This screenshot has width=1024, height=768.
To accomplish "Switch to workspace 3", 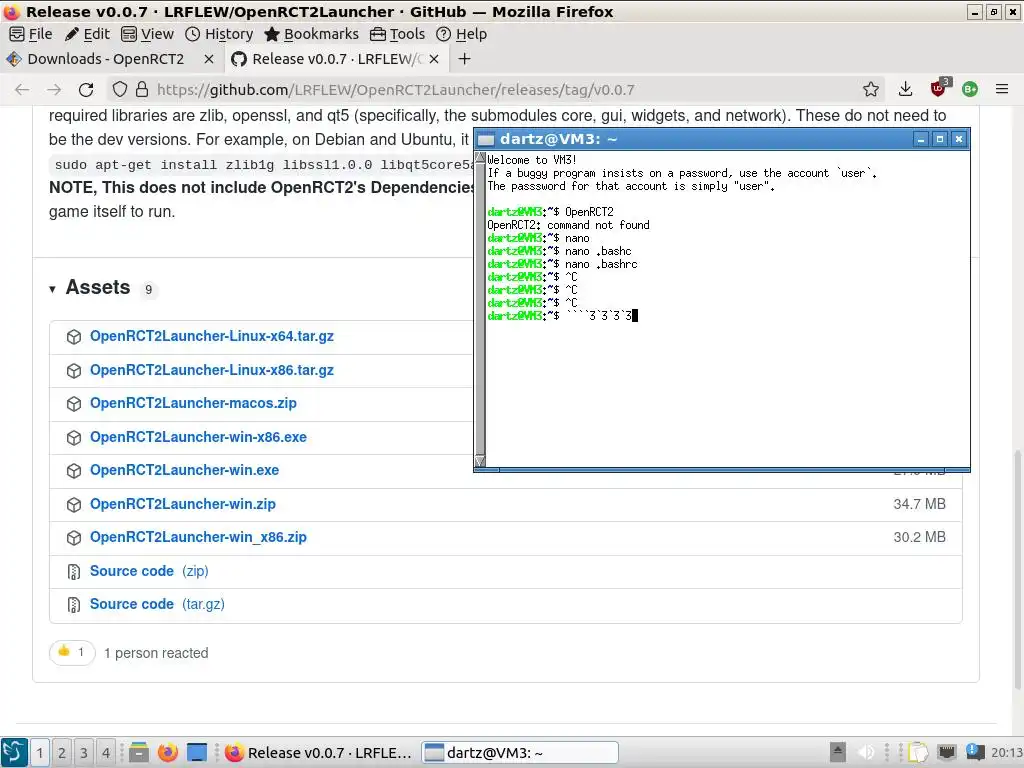I will [84, 753].
